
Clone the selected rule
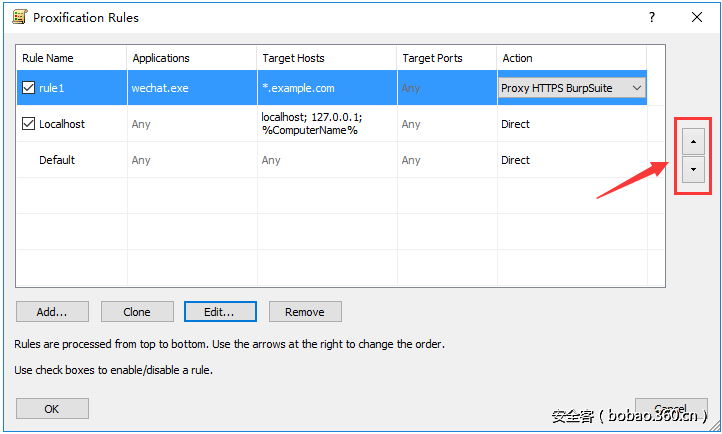[137, 312]
